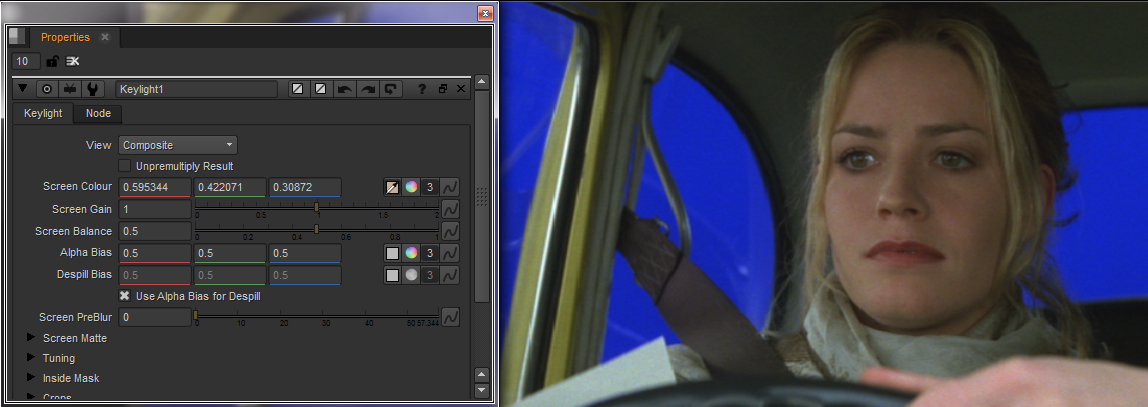1148x407 pixels.
Task: Revert Keylight1 knobs with the revert icon
Action: pos(391,89)
